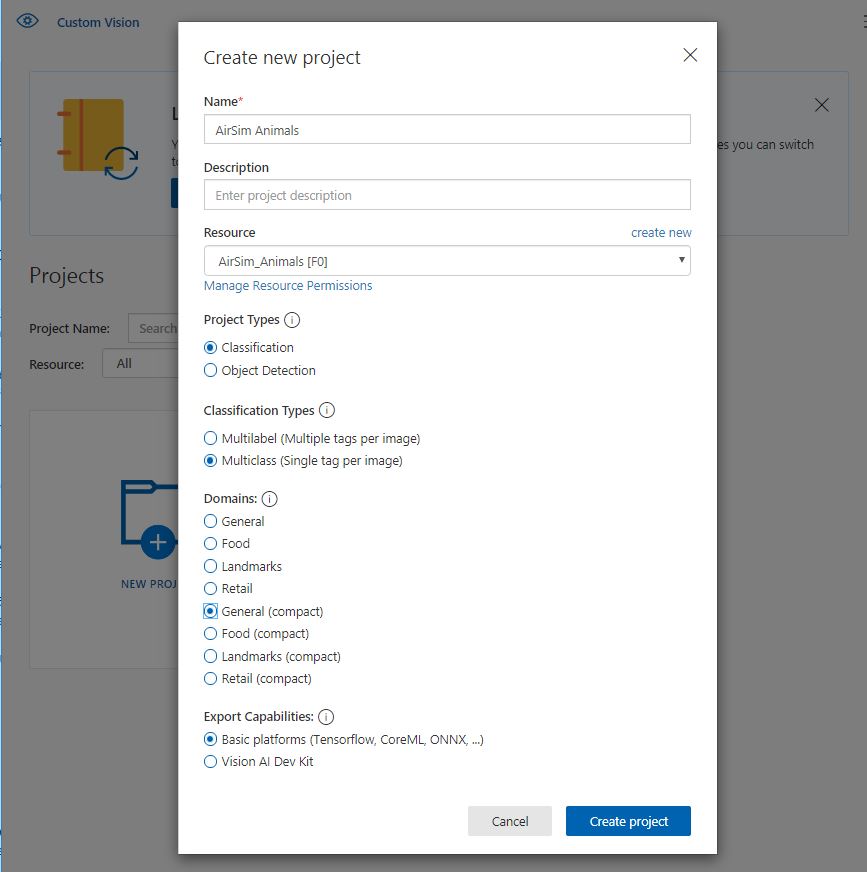Select the Object Detection project type
This screenshot has width=867, height=872.
pos(210,370)
